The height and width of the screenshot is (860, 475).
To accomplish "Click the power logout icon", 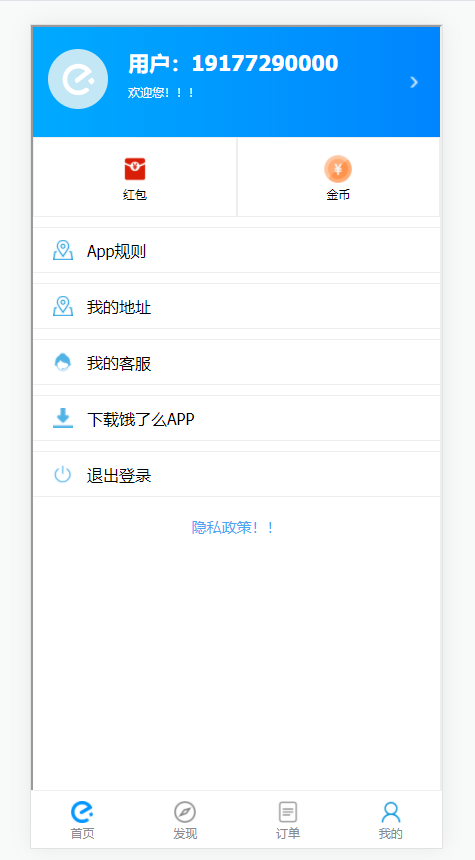I will (63, 474).
